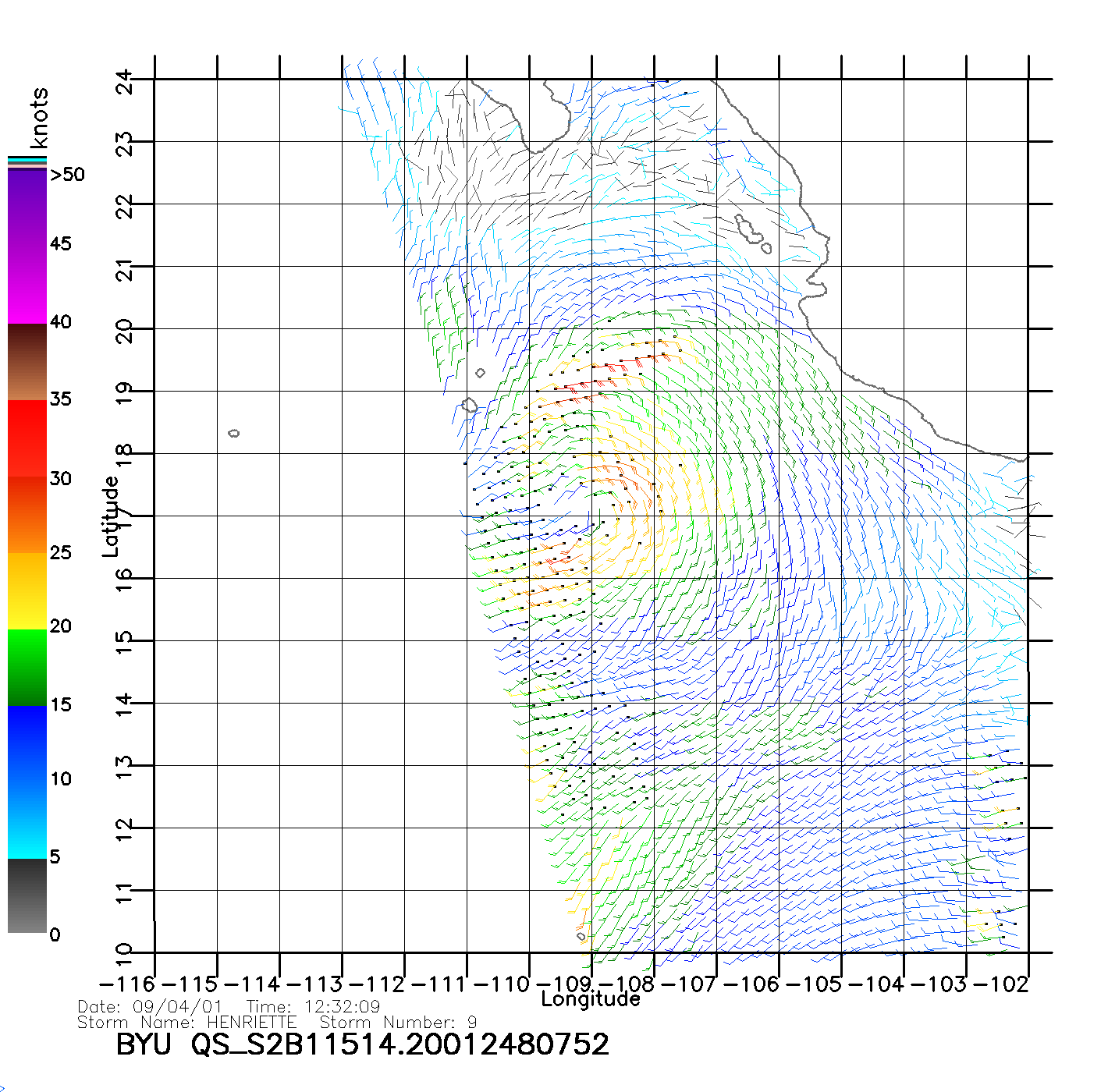Select the yellow 20-25 knots legend segment
The width and height of the screenshot is (1108, 1092).
point(27,590)
